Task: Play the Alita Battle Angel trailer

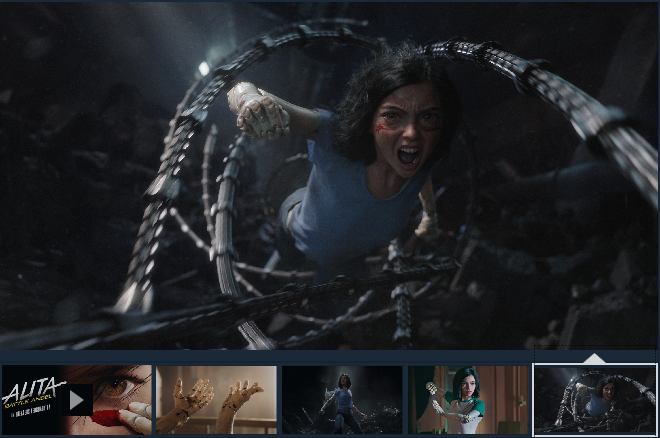Action: click(76, 400)
